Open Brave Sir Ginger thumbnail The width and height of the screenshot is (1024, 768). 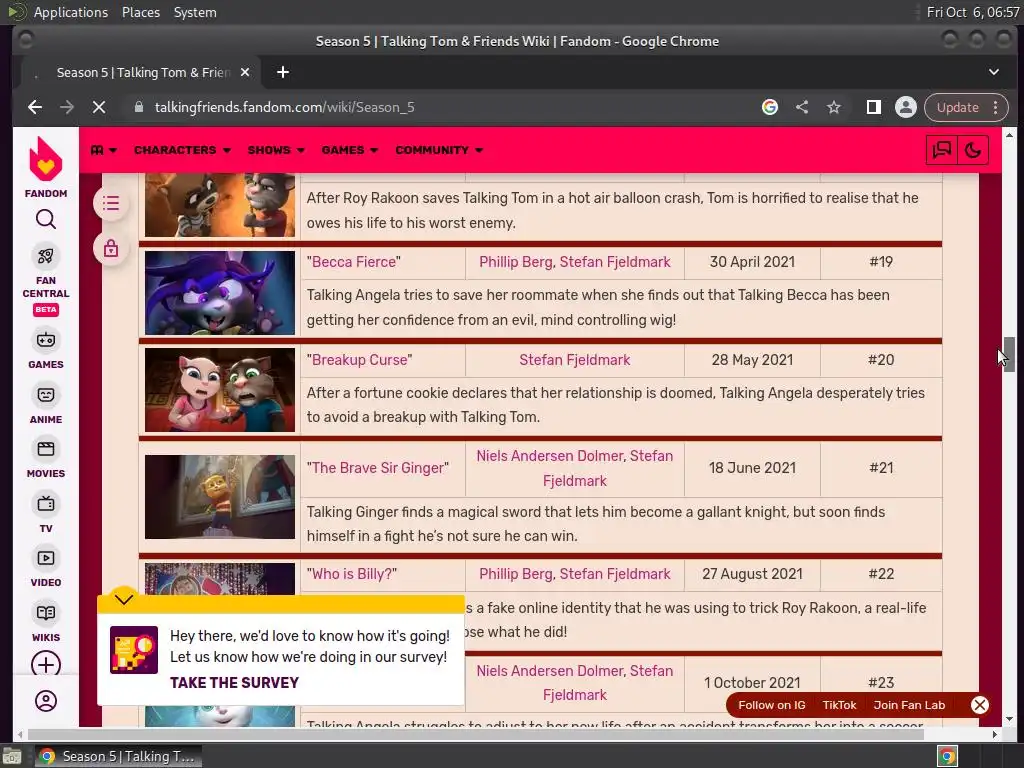pos(220,497)
